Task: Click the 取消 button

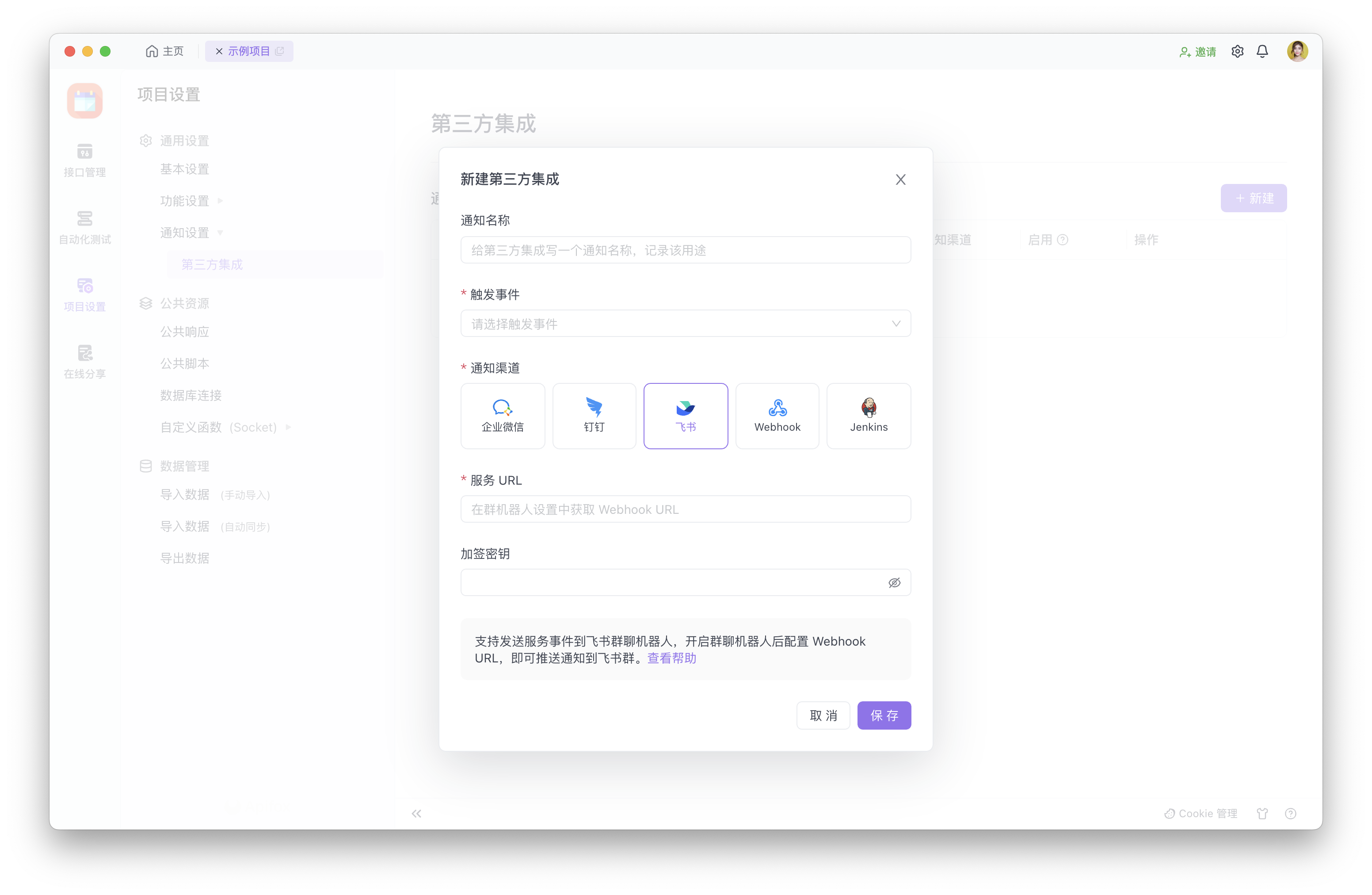Action: pos(823,715)
